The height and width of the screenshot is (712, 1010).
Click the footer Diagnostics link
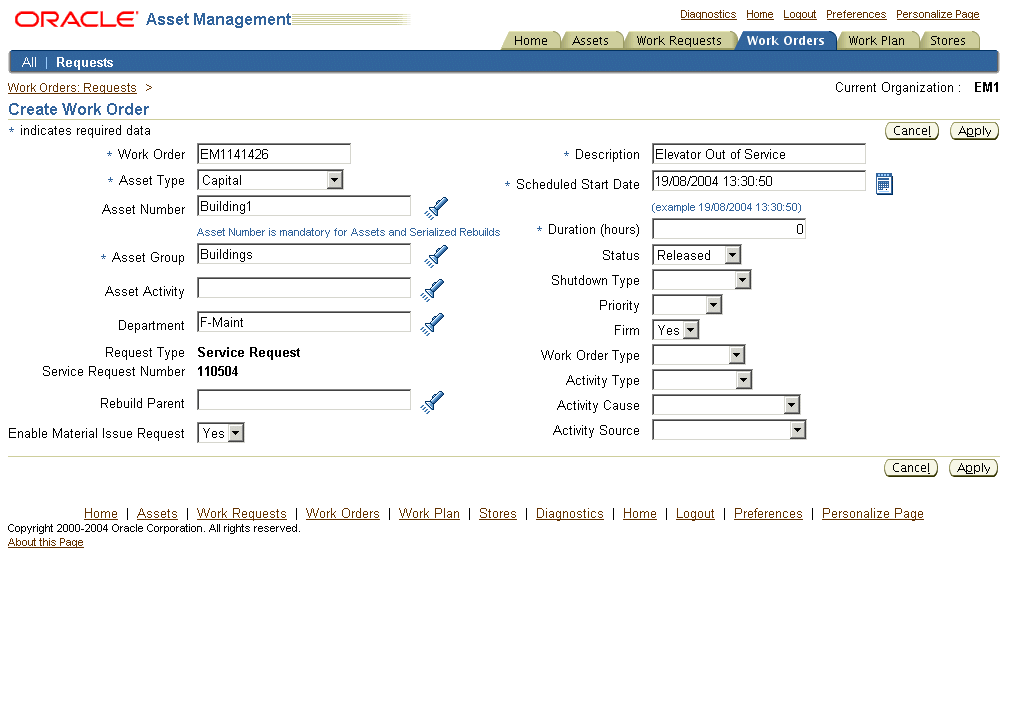tap(569, 514)
